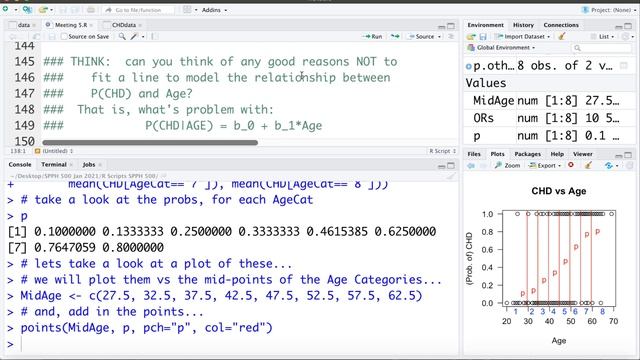
Task: Click the Source button
Action: tap(422, 36)
